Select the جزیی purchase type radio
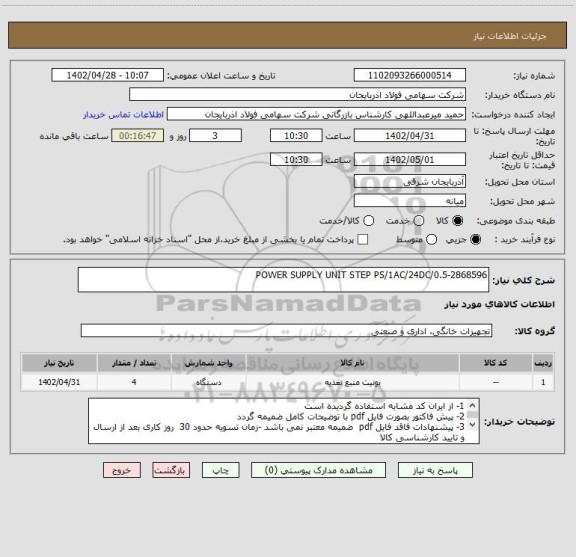Screen dimensions: 576x557 click(475, 240)
